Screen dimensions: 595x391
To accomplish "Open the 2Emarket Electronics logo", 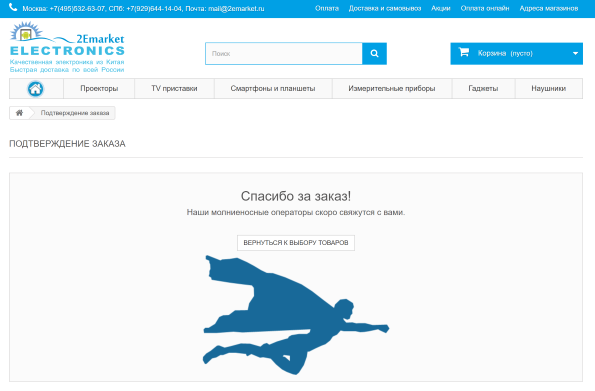I will click(67, 47).
